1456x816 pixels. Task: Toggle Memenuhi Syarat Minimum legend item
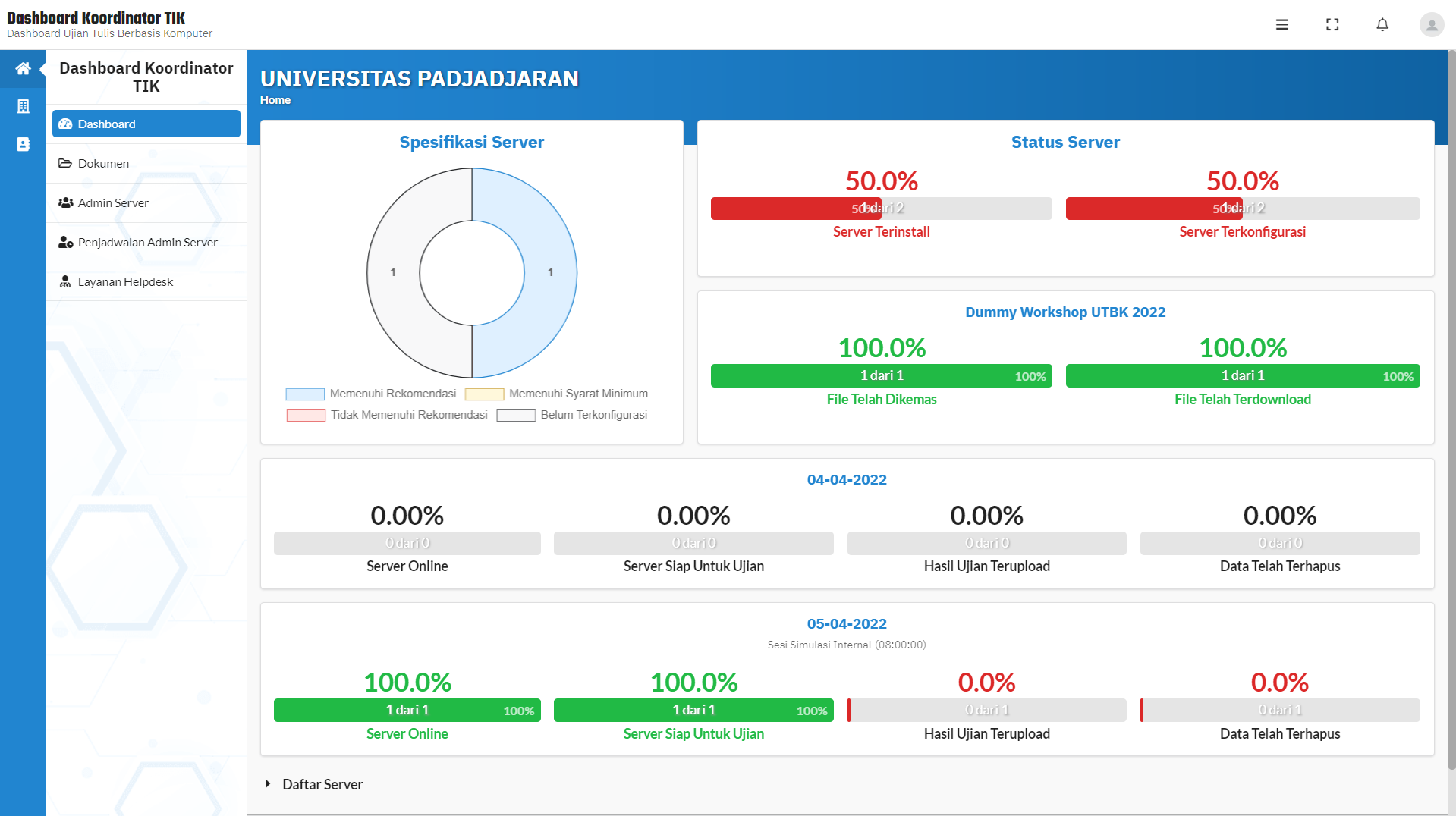coord(556,394)
